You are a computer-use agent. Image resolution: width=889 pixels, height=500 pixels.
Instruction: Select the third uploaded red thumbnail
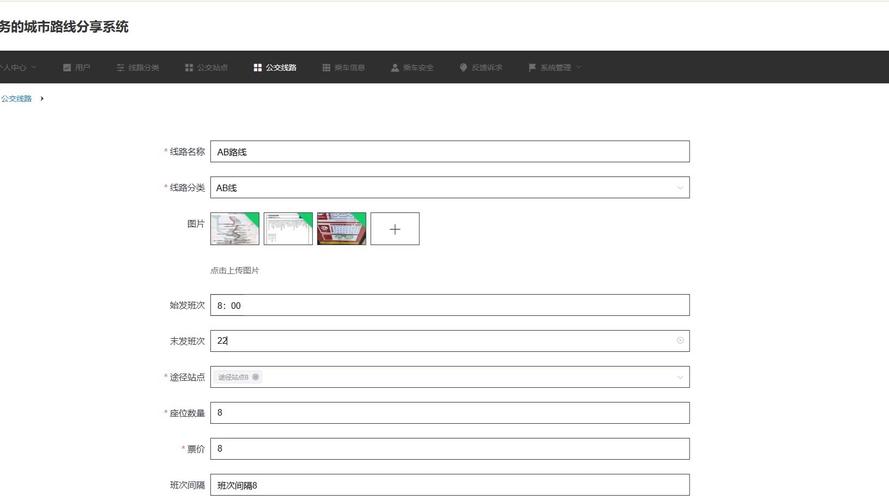coord(341,229)
